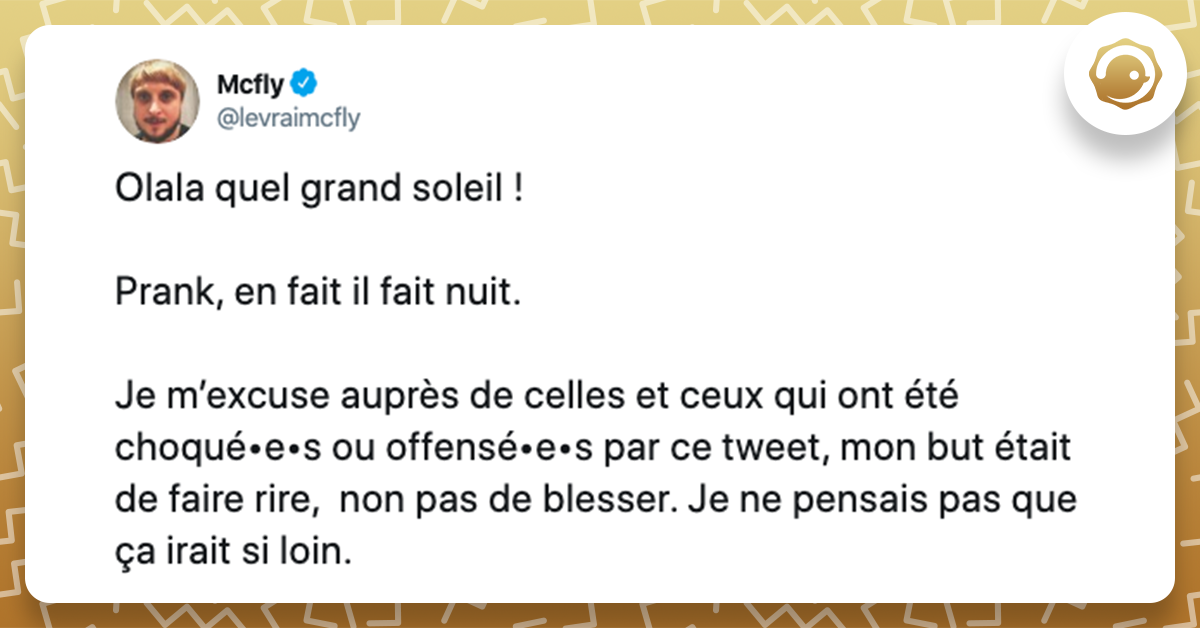The image size is (1200, 628).
Task: Click the final line "ça irait si loin."
Action: [234, 551]
